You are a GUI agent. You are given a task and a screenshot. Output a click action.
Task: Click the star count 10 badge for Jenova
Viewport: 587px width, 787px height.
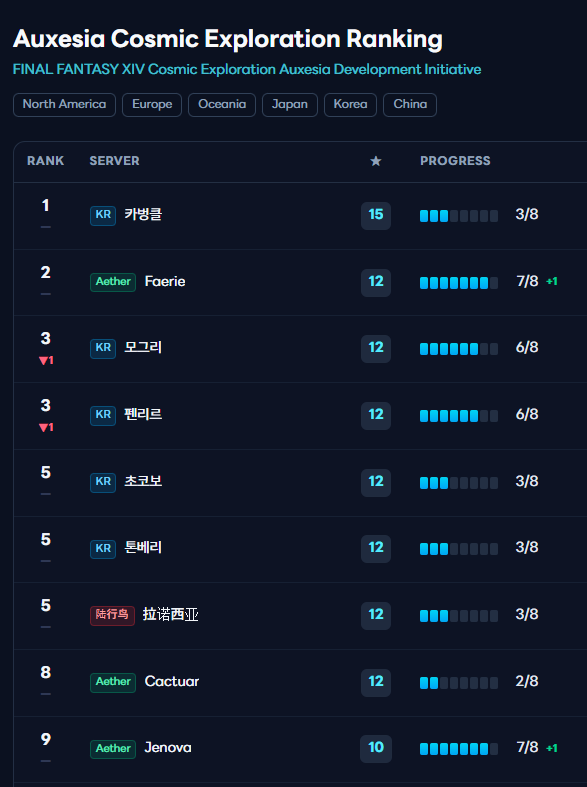click(x=376, y=748)
